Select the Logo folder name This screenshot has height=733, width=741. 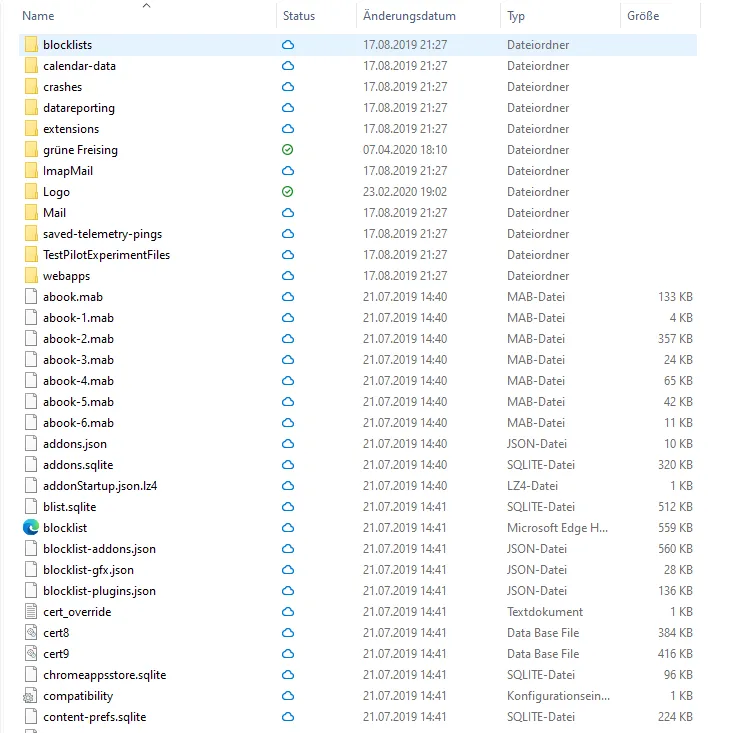coord(56,192)
